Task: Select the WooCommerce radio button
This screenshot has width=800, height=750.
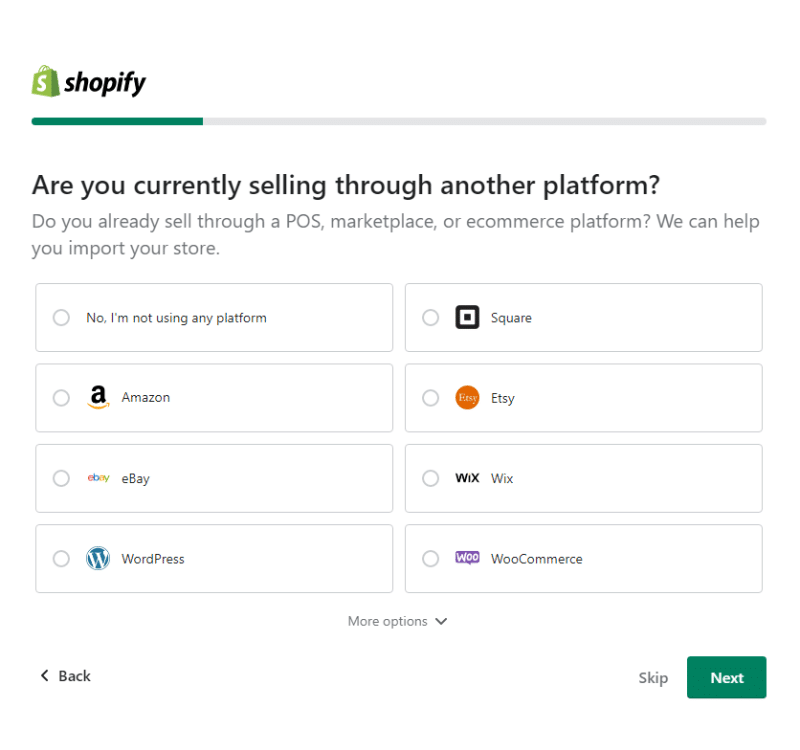Action: (430, 558)
